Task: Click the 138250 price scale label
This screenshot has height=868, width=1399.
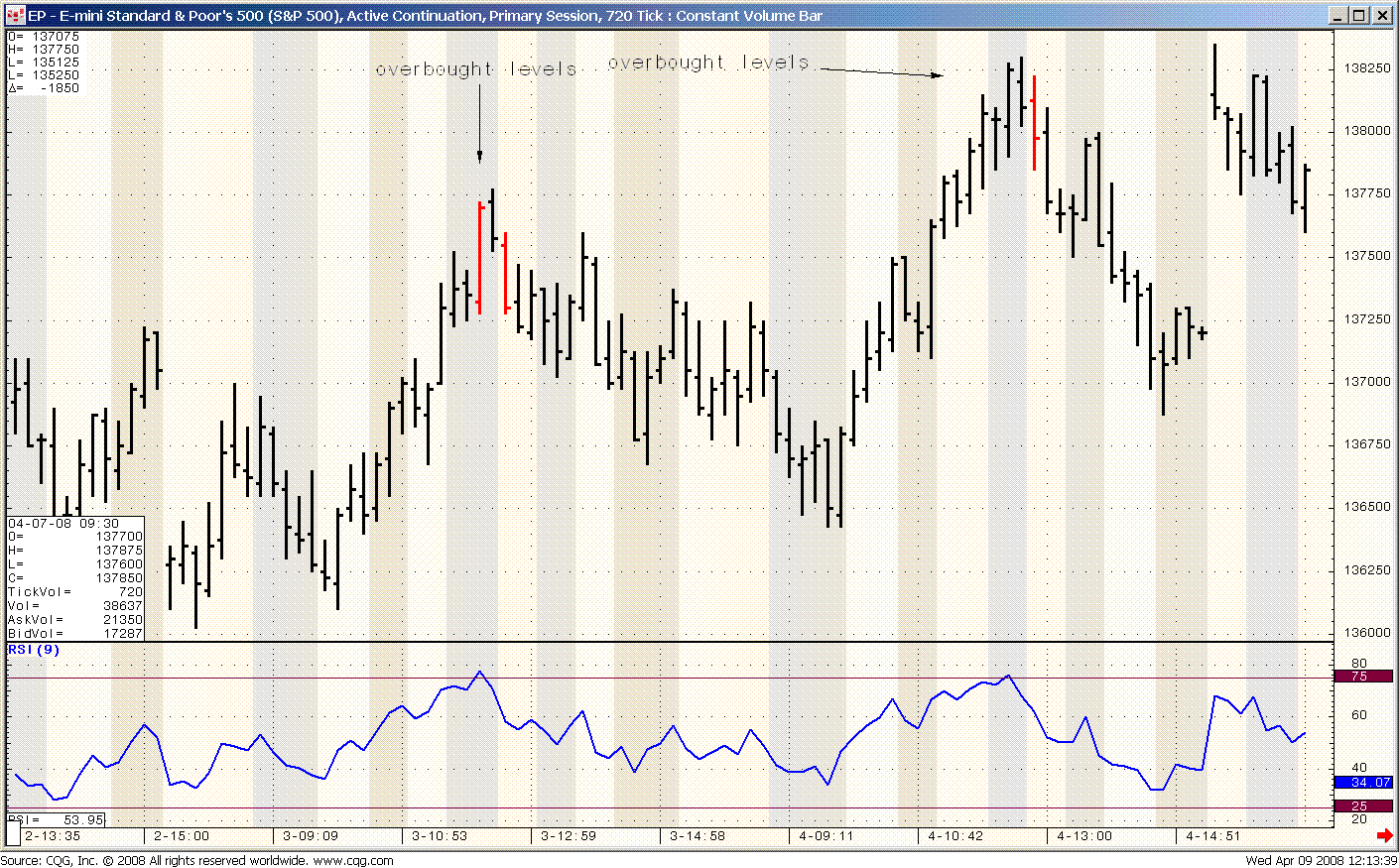Action: pyautogui.click(x=1366, y=68)
